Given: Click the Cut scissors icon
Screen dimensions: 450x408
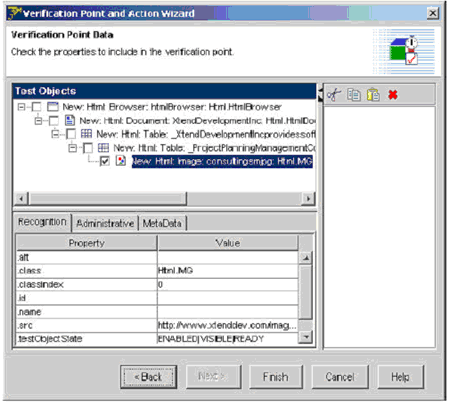Looking at the screenshot, I should tap(334, 95).
